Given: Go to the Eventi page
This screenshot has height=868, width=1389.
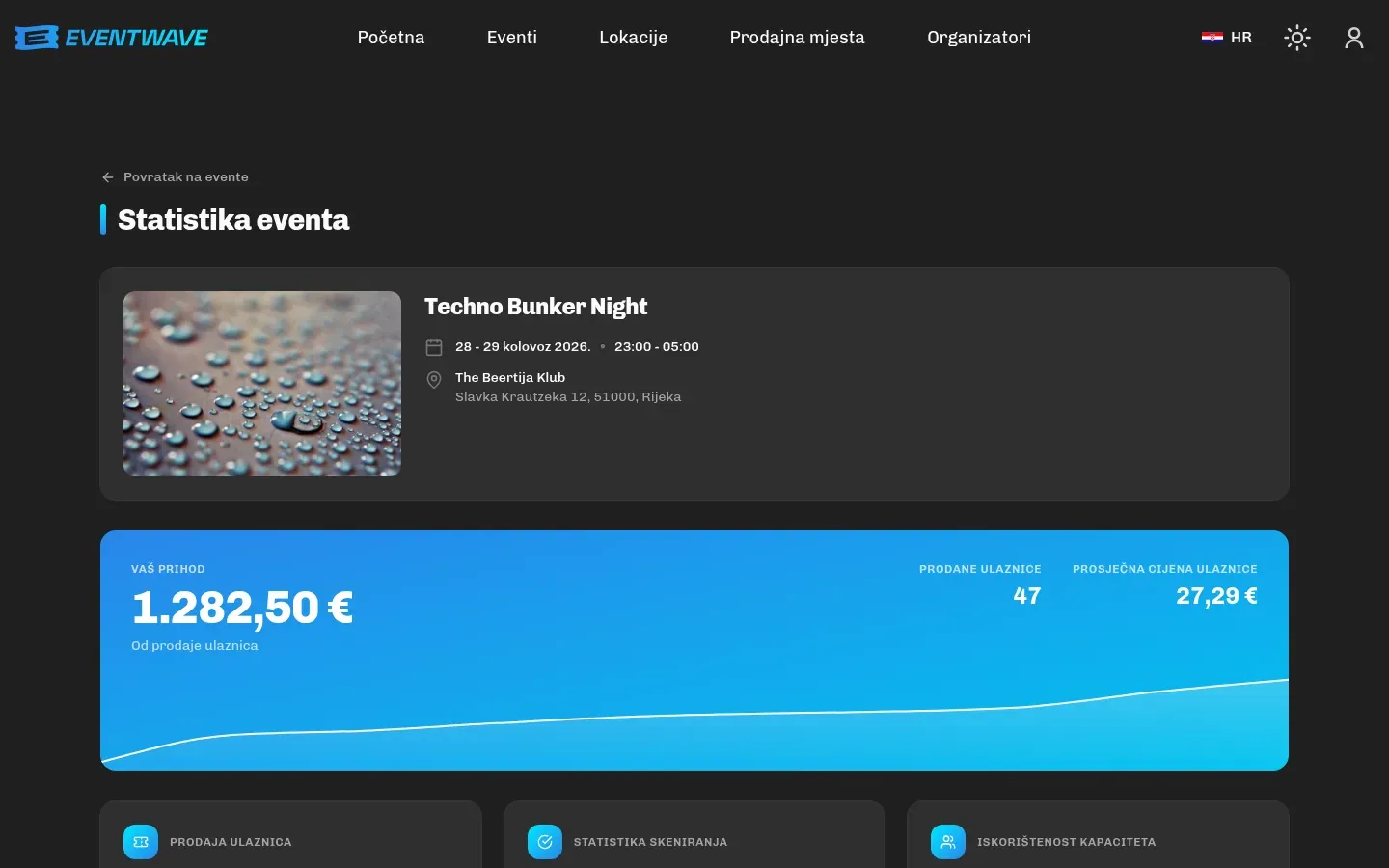Looking at the screenshot, I should coord(512,38).
